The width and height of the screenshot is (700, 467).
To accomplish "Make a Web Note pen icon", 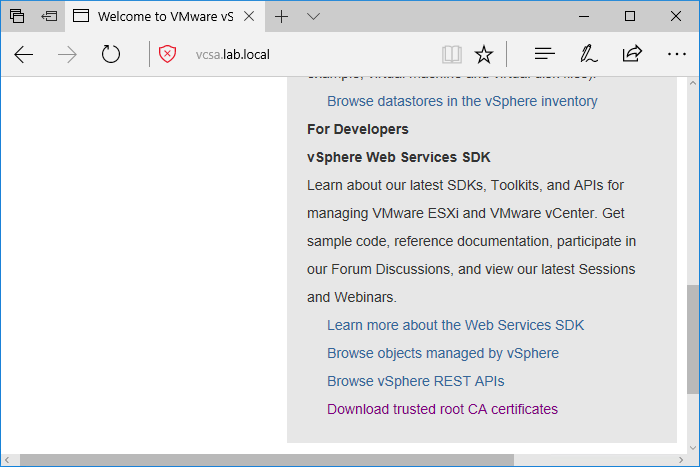I will (x=588, y=54).
